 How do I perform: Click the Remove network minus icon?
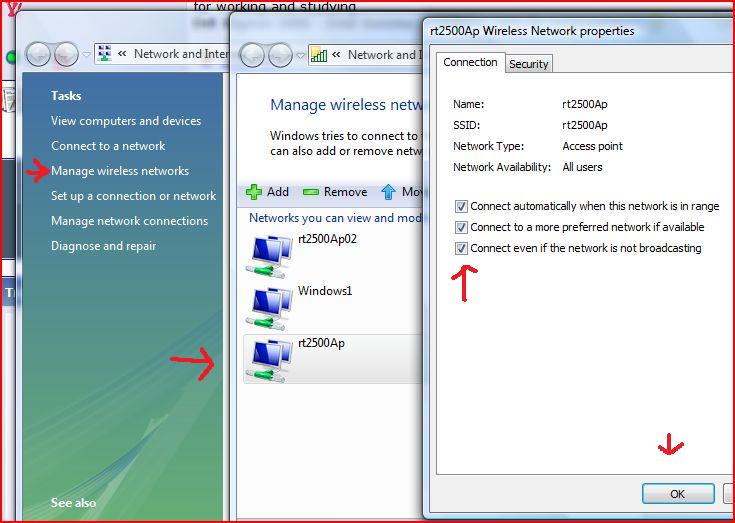point(310,192)
